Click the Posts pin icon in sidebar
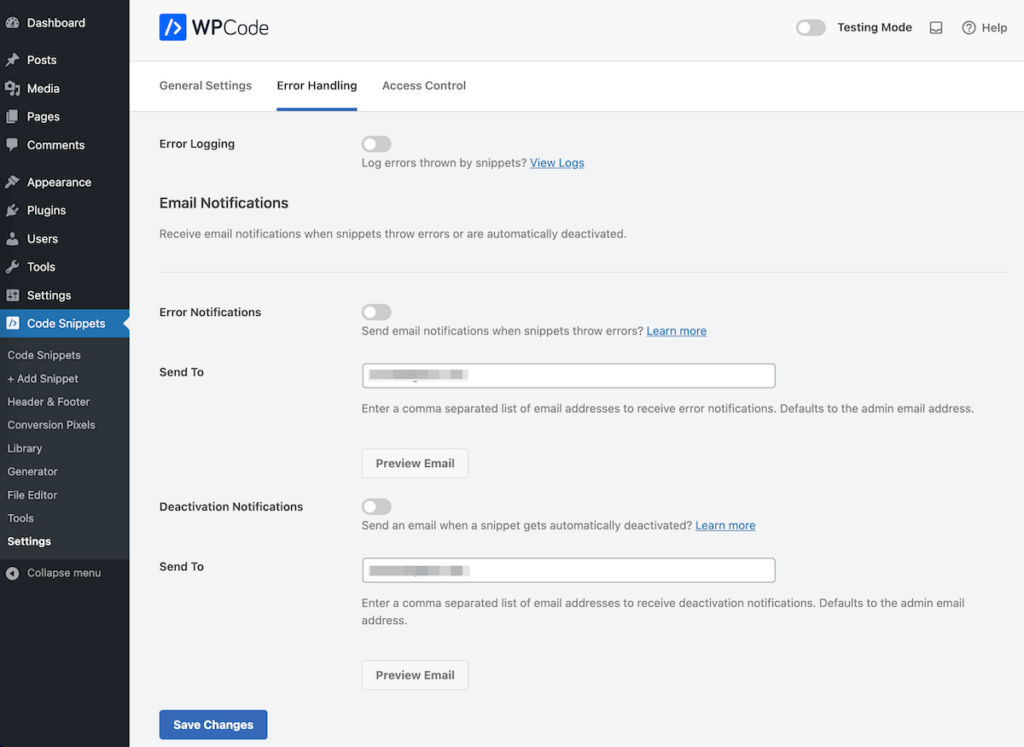 click(x=14, y=59)
